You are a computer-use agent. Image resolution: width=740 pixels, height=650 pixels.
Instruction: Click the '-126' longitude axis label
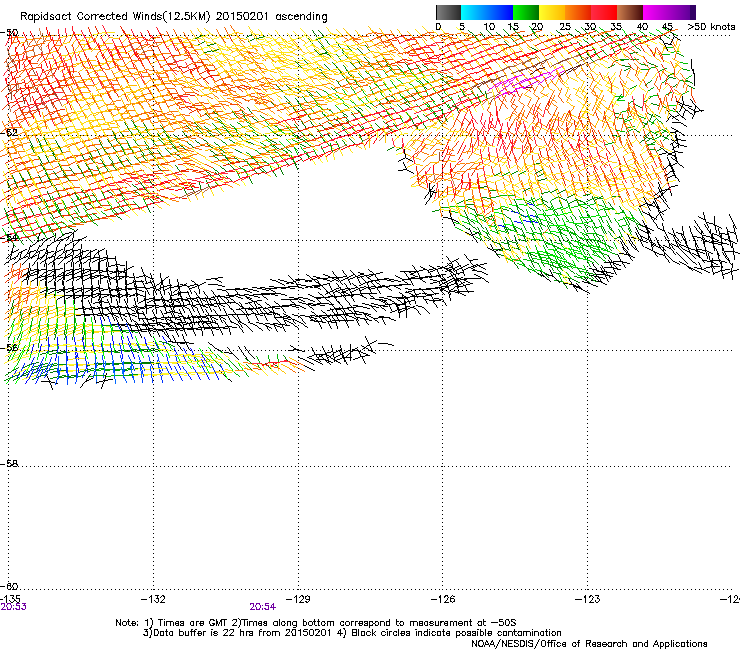click(x=443, y=599)
